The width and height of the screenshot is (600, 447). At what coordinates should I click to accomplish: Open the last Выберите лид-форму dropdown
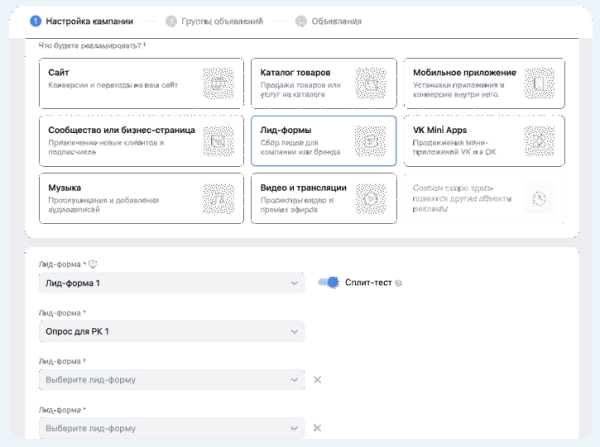pos(171,428)
